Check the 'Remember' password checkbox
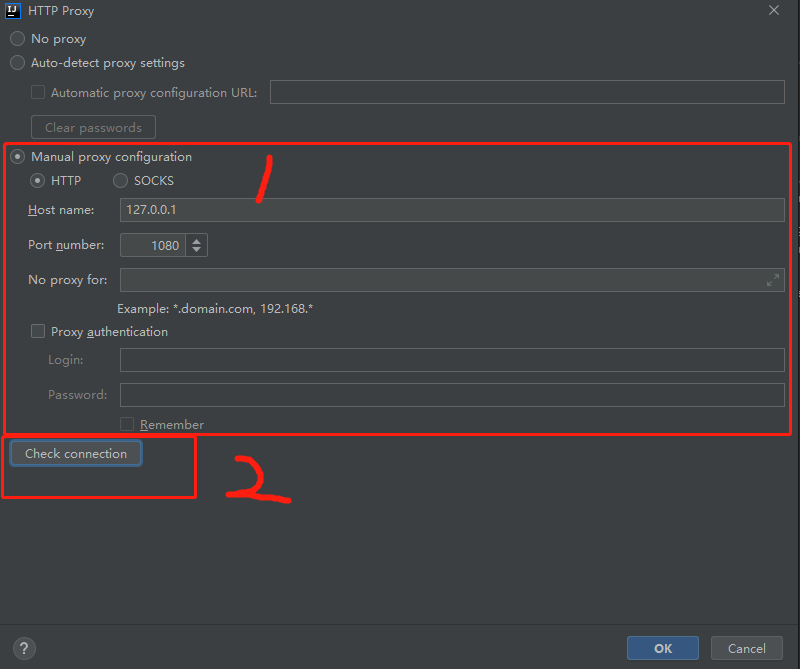 pos(127,423)
